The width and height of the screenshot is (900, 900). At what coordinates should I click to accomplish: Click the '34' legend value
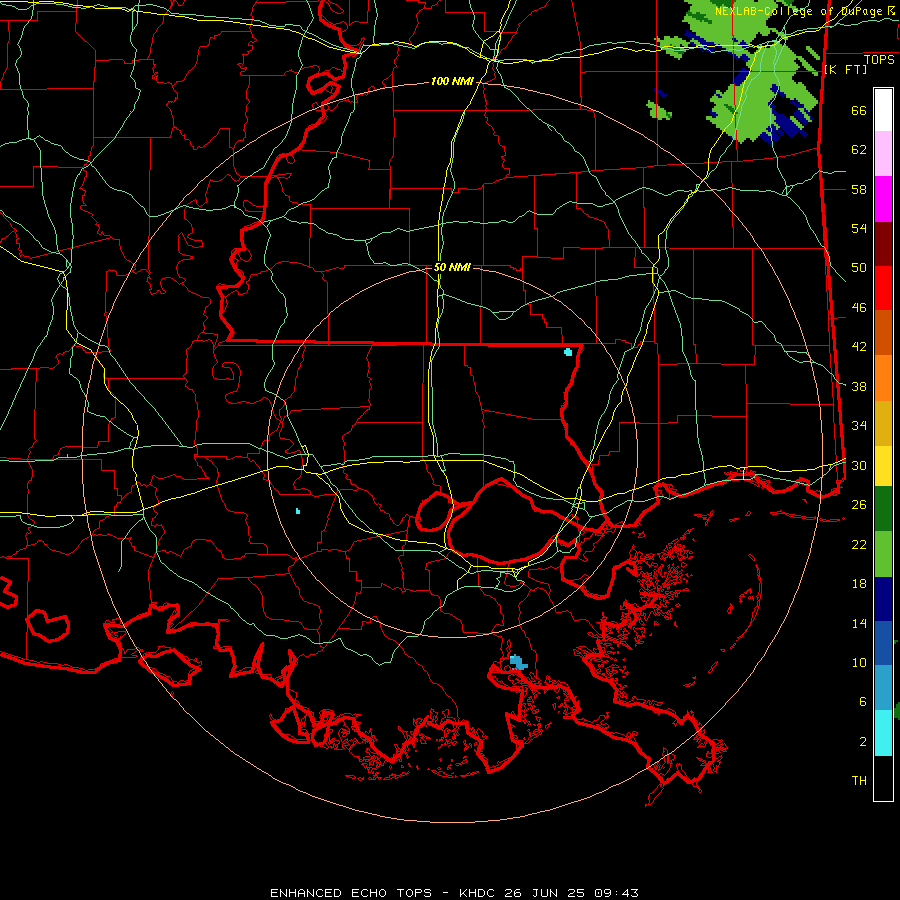click(859, 425)
